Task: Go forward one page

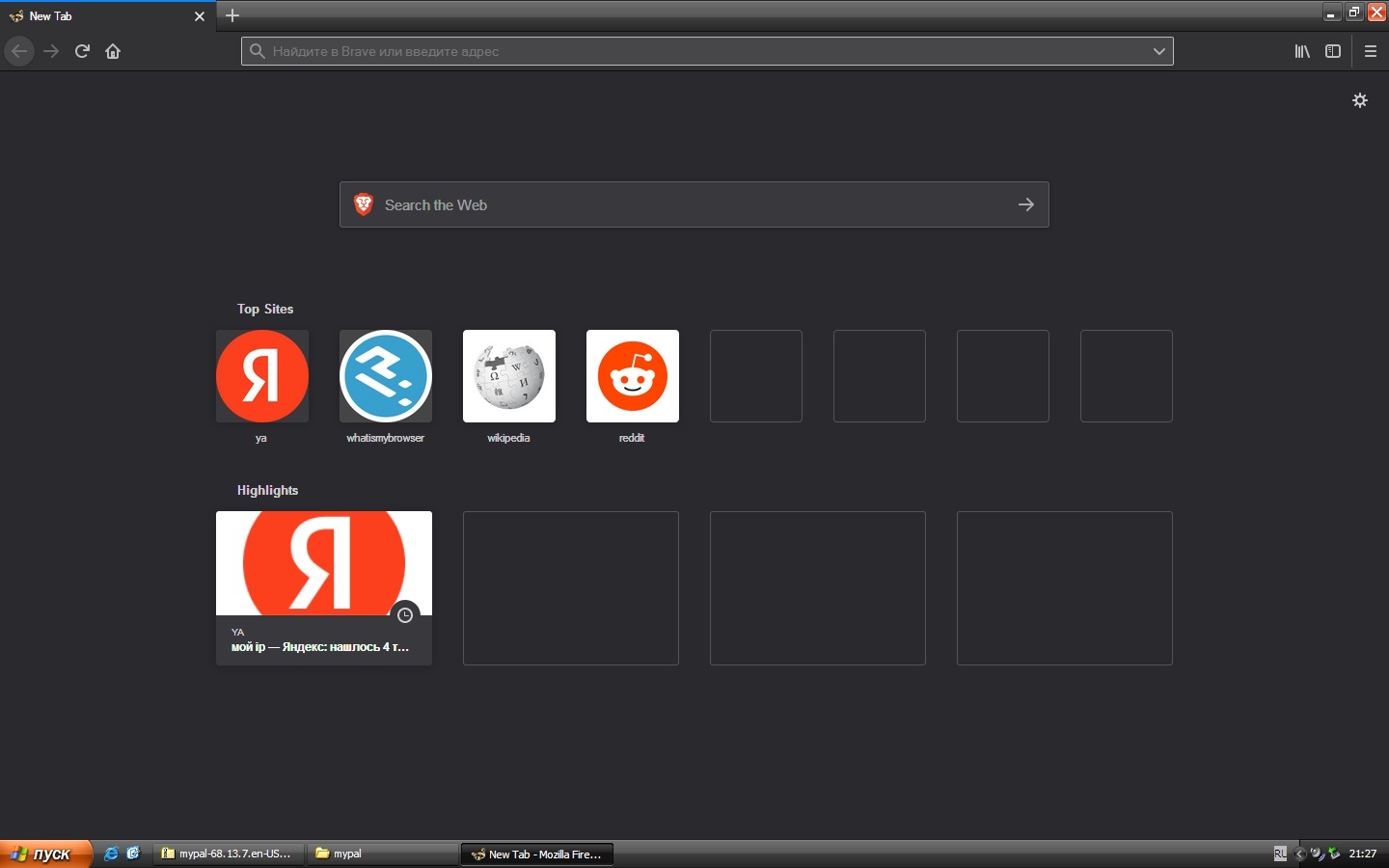Action: click(x=51, y=51)
